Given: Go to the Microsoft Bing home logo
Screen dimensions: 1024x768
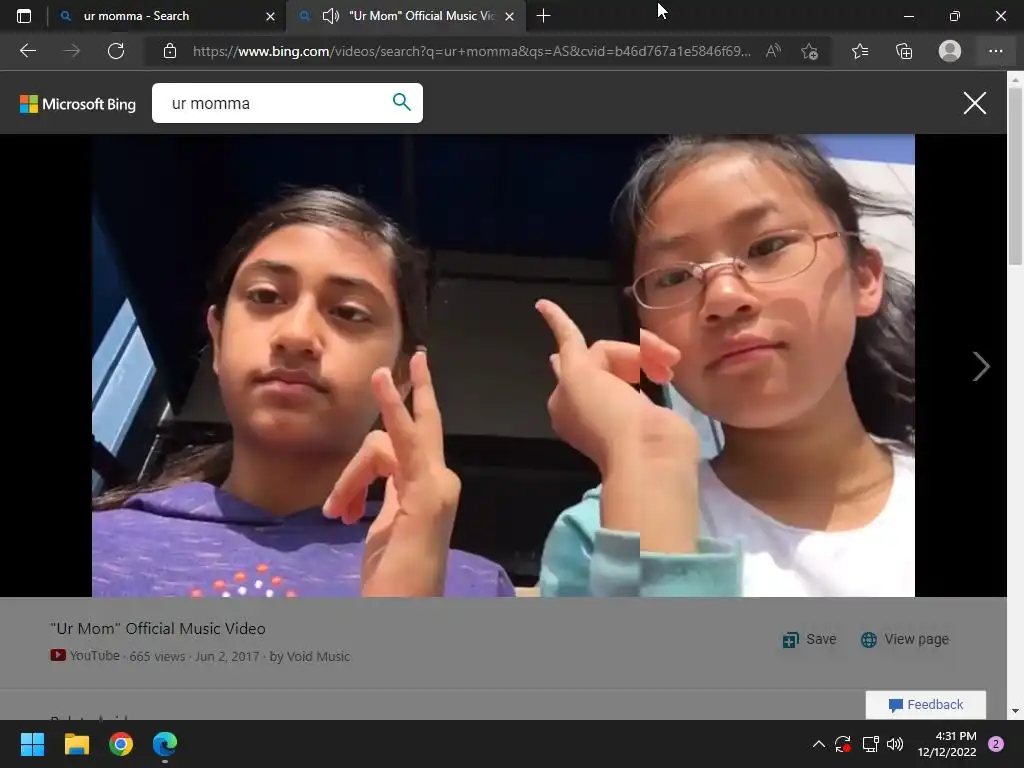Looking at the screenshot, I should click(78, 104).
